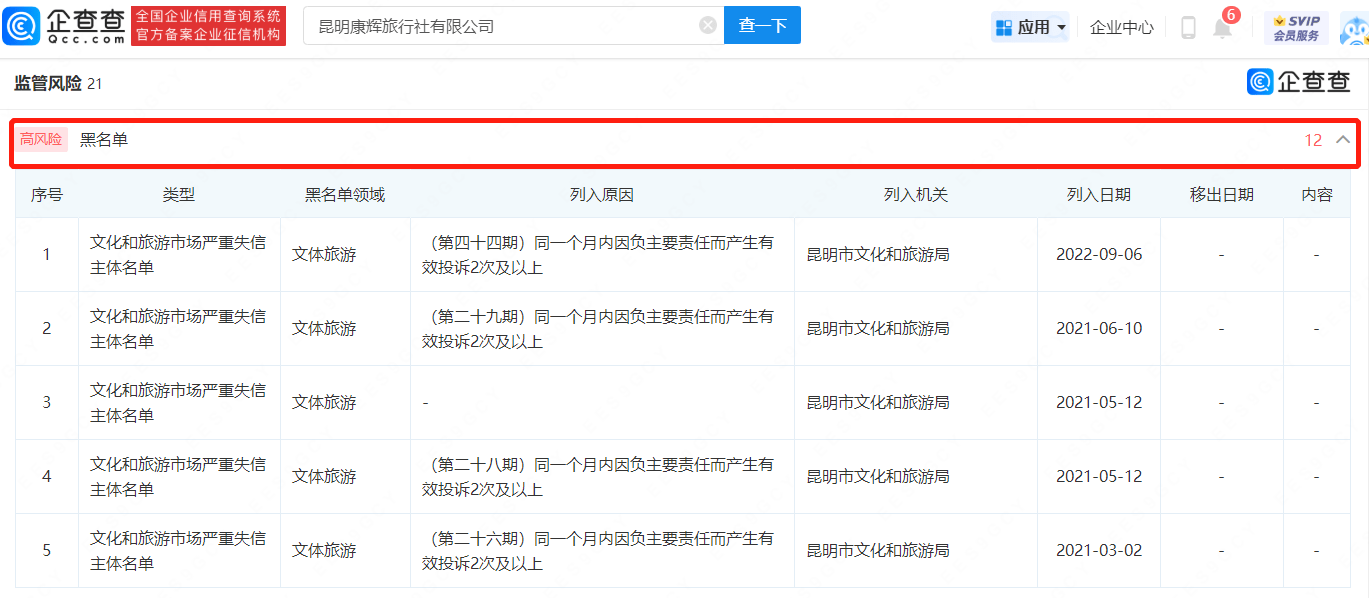Click the 列入日期 column header

(1099, 195)
